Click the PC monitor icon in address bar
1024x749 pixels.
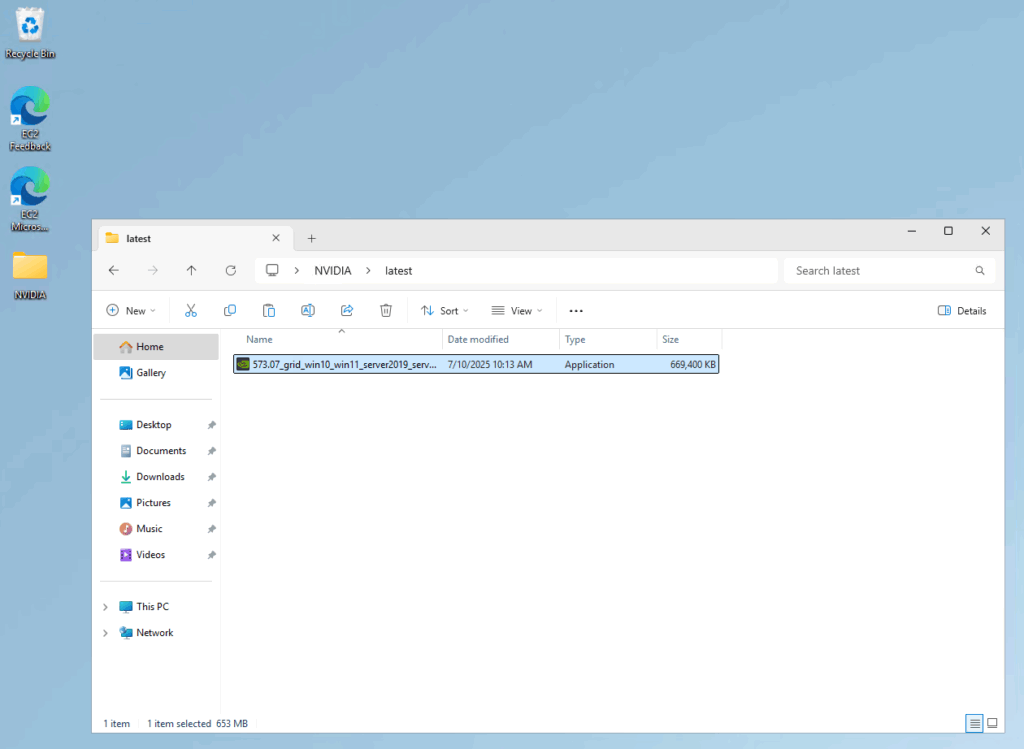click(272, 270)
